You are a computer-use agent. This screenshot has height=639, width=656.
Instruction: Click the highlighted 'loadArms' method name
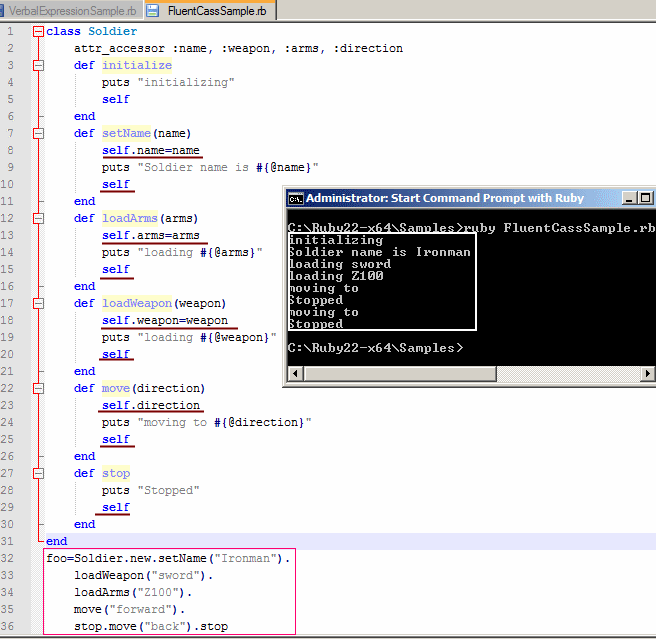point(130,218)
